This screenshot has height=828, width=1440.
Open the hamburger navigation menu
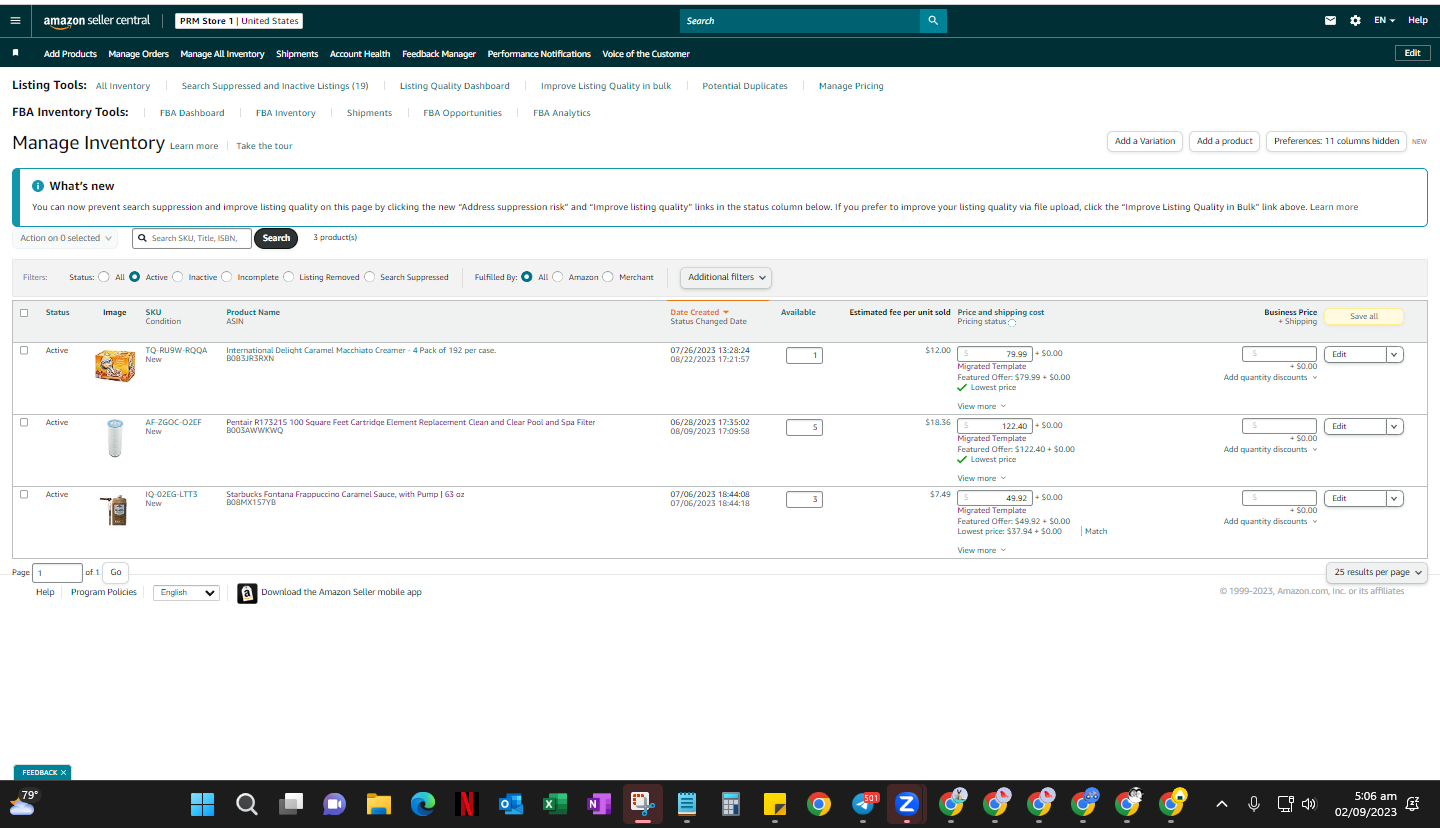tap(15, 20)
